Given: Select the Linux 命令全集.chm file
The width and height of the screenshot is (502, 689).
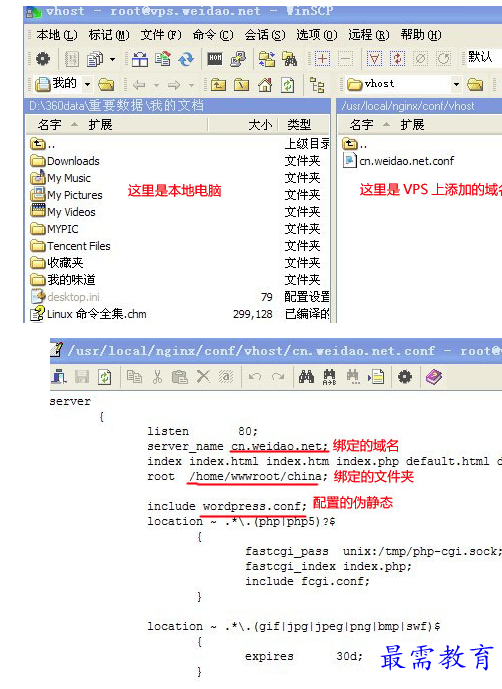Looking at the screenshot, I should click(88, 314).
